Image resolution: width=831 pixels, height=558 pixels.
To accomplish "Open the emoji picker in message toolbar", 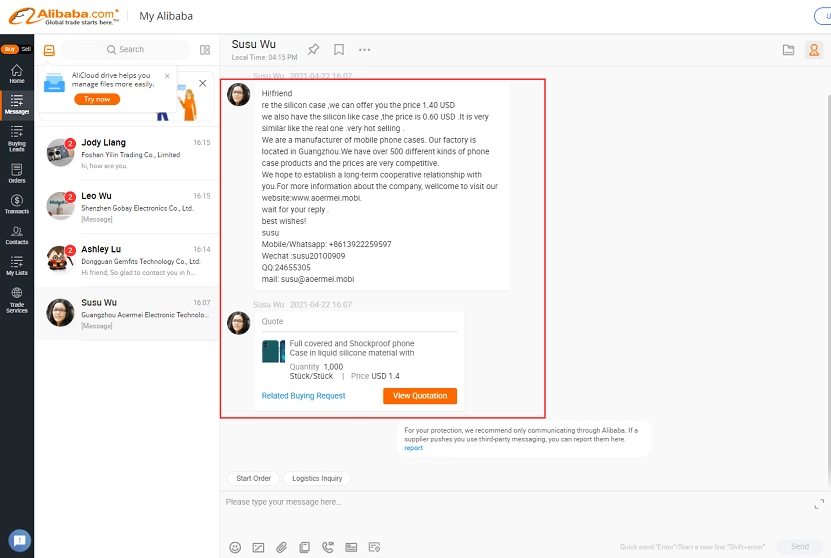I will click(235, 547).
